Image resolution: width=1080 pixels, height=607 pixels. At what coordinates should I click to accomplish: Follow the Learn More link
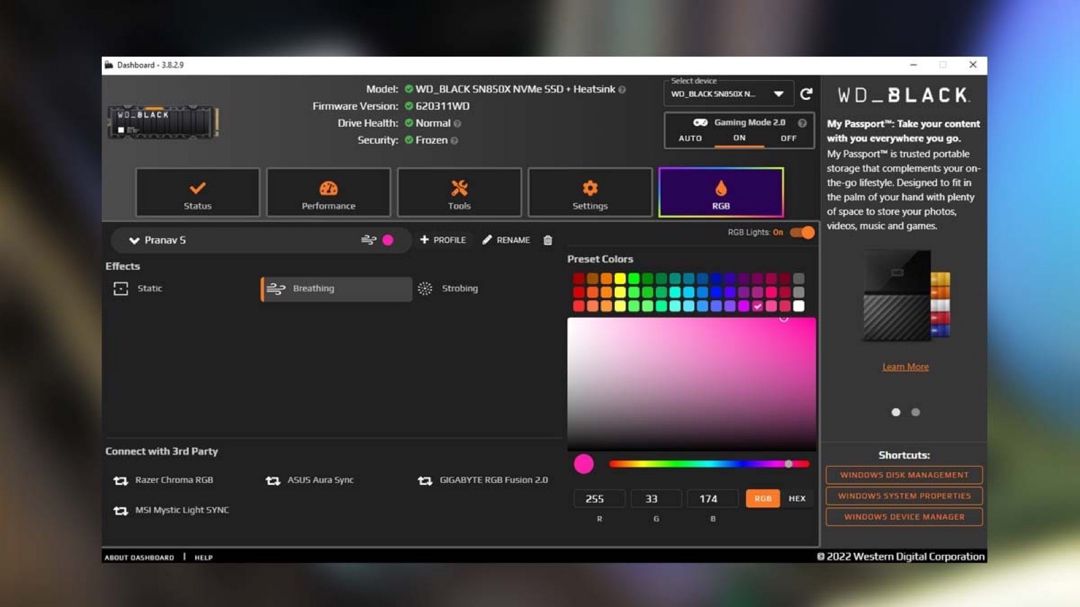(905, 367)
